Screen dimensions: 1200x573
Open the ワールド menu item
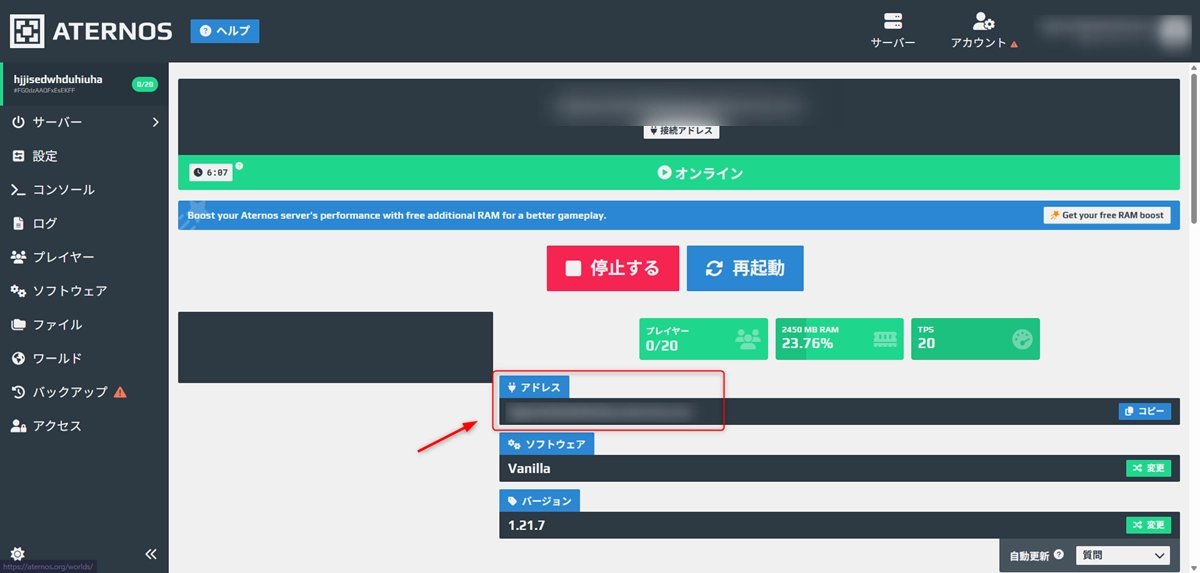click(x=84, y=359)
